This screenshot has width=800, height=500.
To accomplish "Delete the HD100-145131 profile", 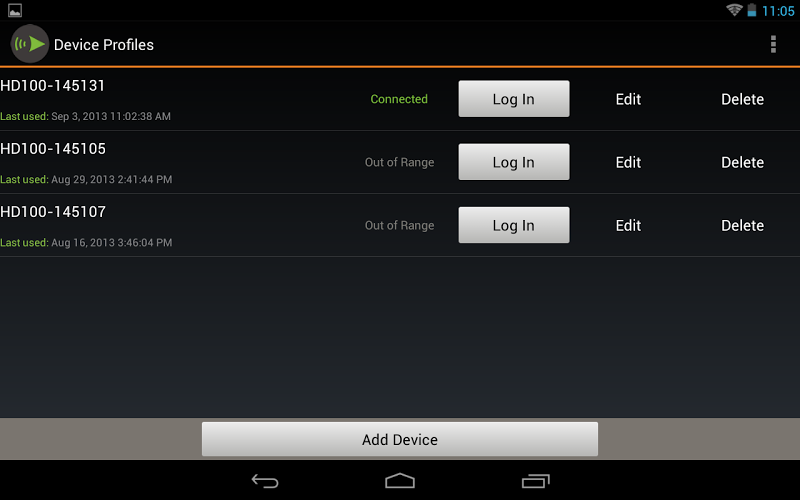I will coord(742,99).
